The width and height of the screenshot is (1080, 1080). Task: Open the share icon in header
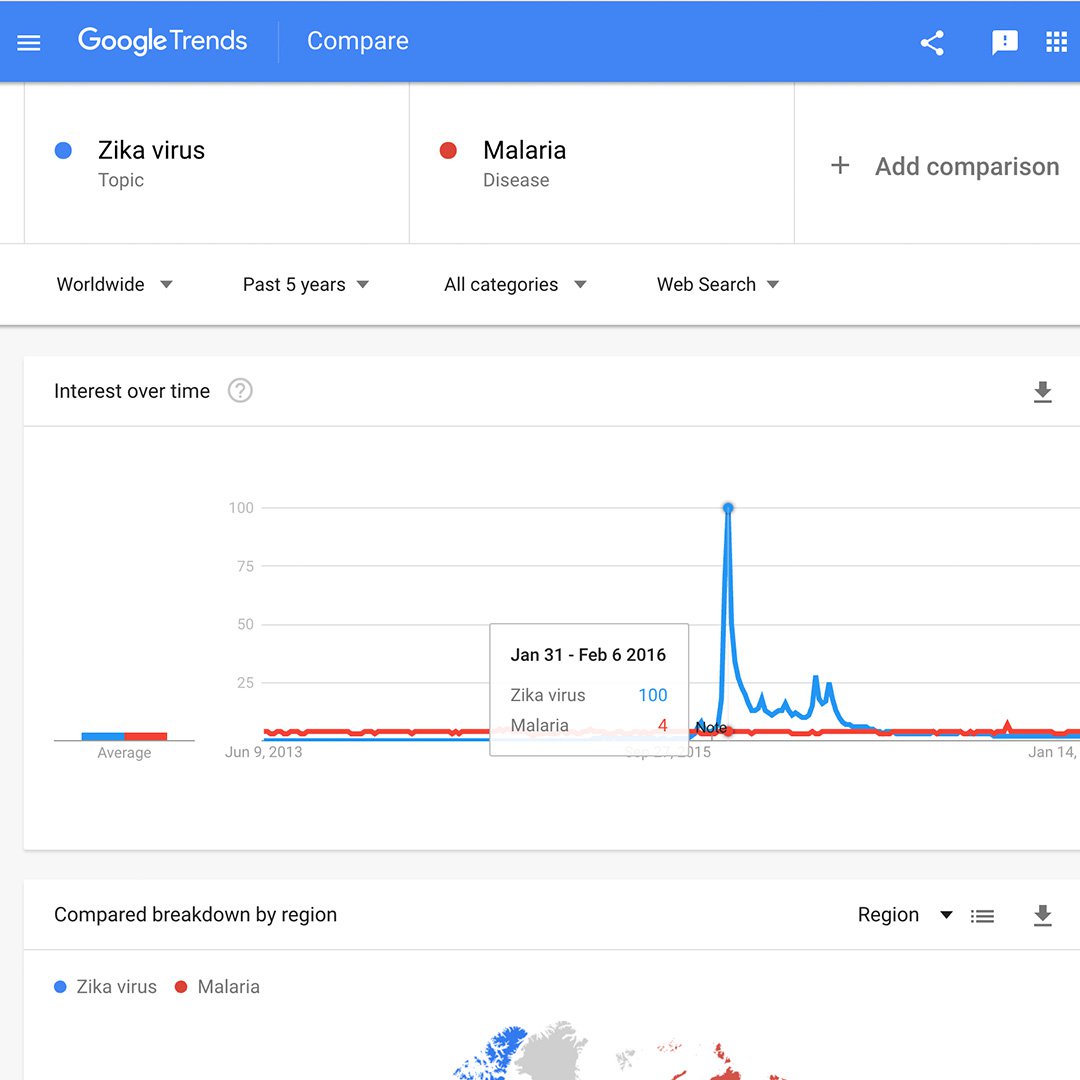click(932, 43)
